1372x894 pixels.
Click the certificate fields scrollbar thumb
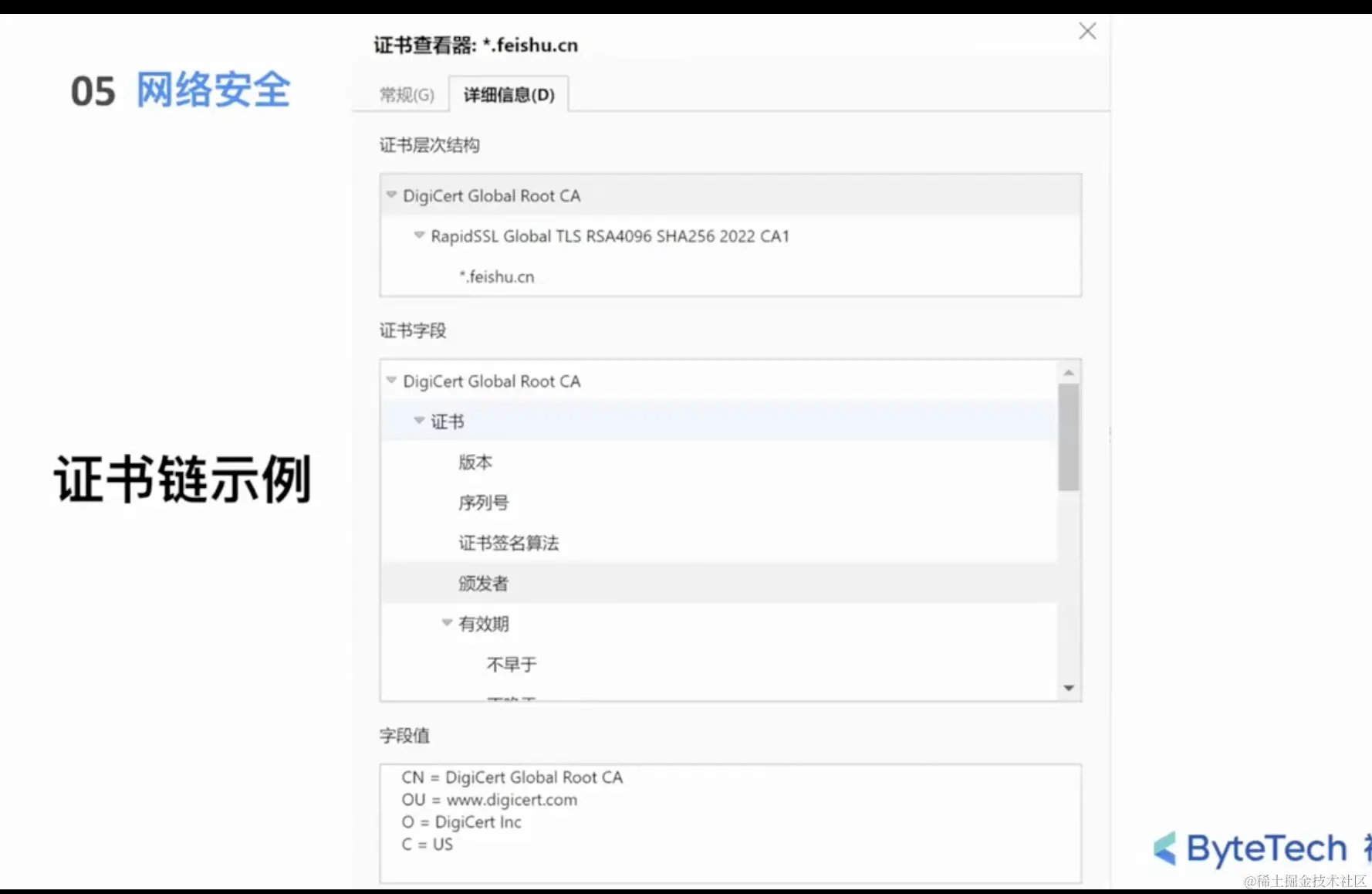[x=1069, y=437]
